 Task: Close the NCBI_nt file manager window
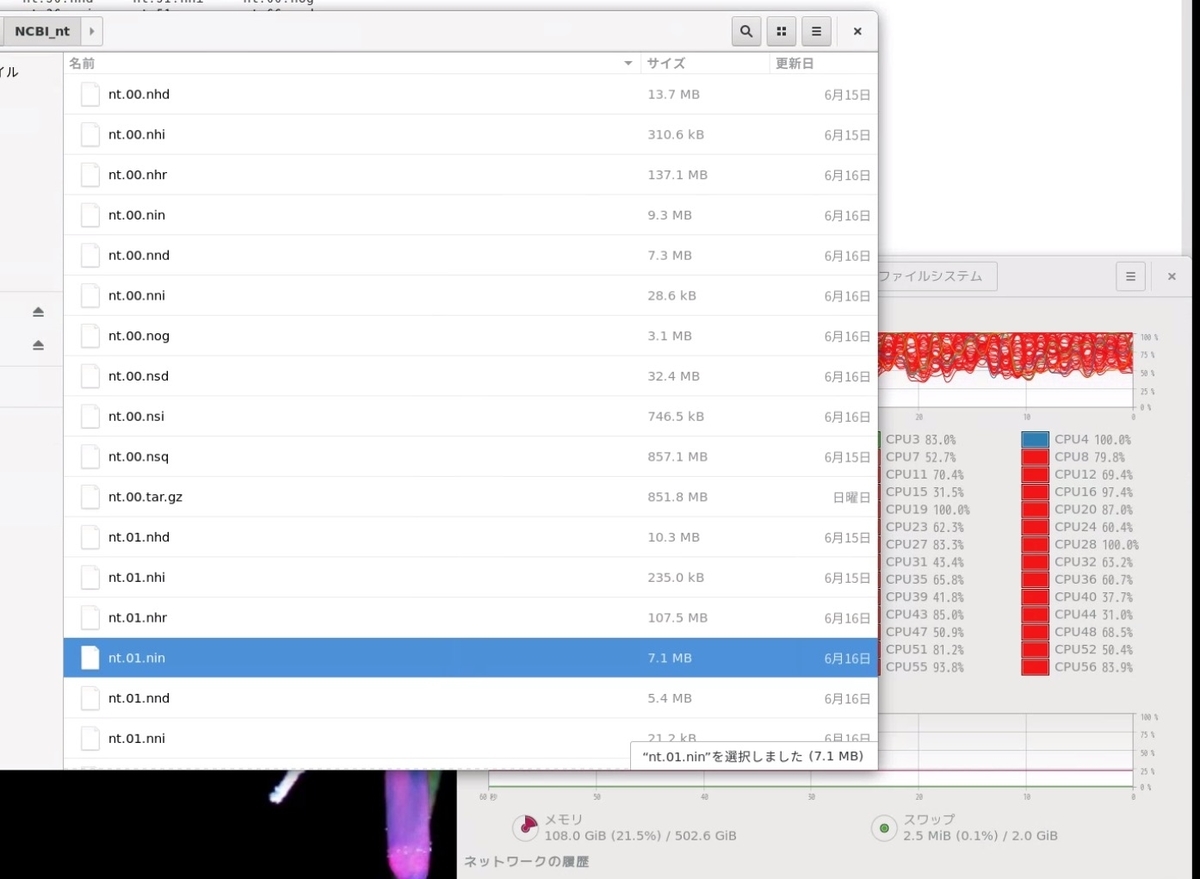pyautogui.click(x=857, y=32)
